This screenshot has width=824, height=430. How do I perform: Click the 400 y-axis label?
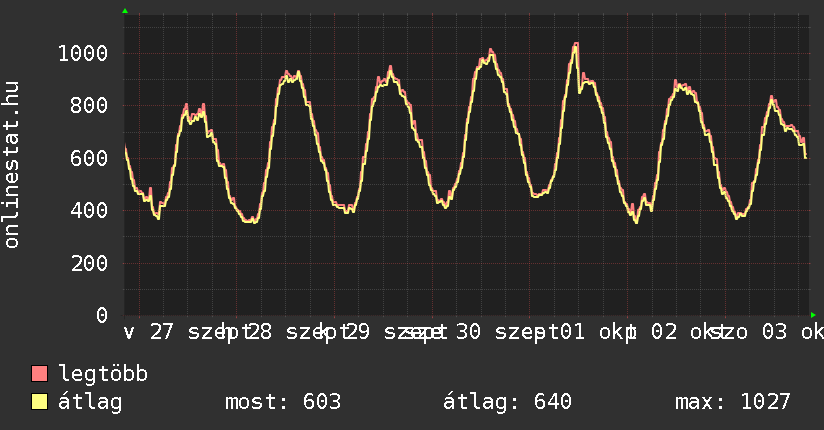[x=89, y=211]
